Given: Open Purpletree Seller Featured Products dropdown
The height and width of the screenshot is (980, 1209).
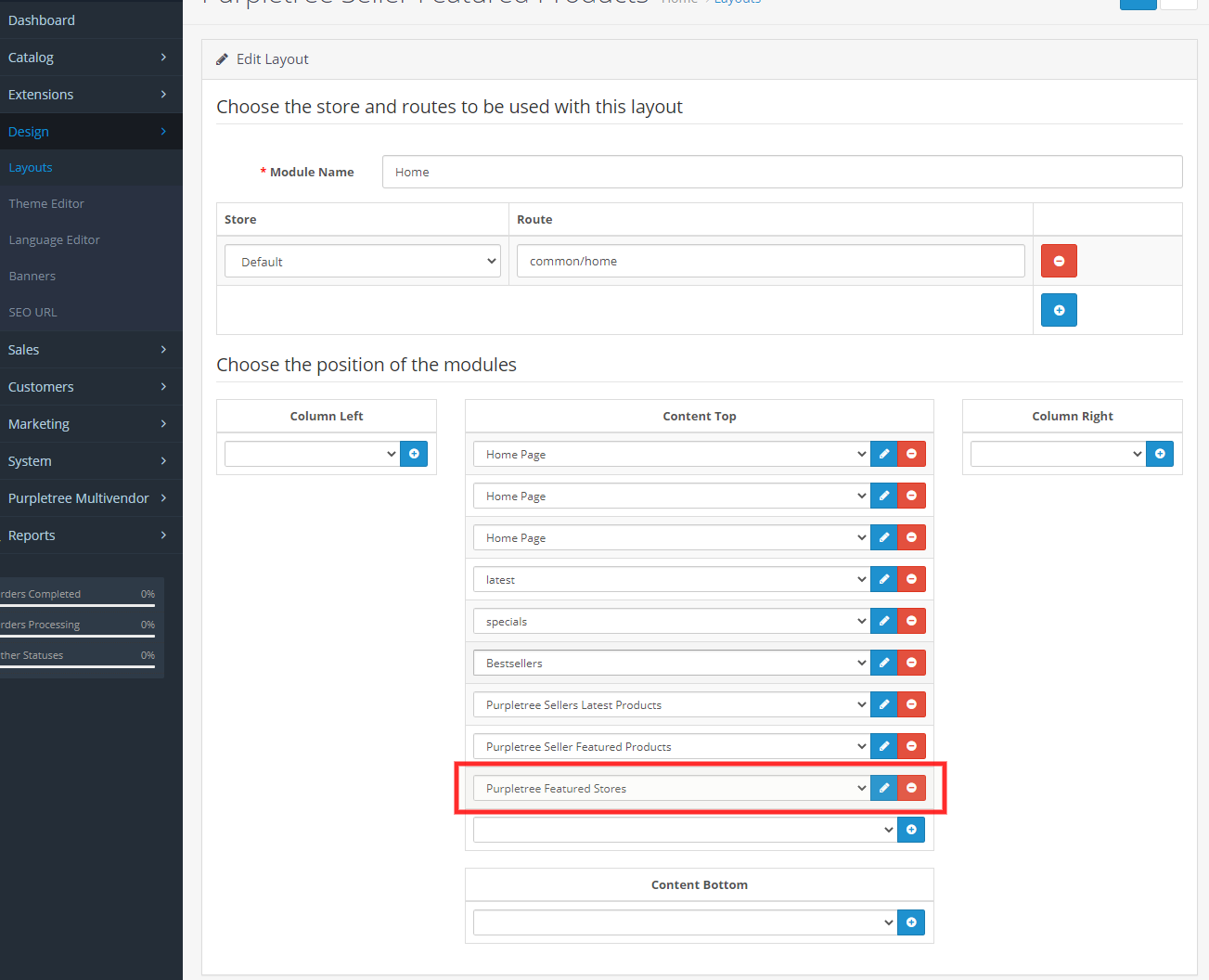Looking at the screenshot, I should click(x=672, y=746).
